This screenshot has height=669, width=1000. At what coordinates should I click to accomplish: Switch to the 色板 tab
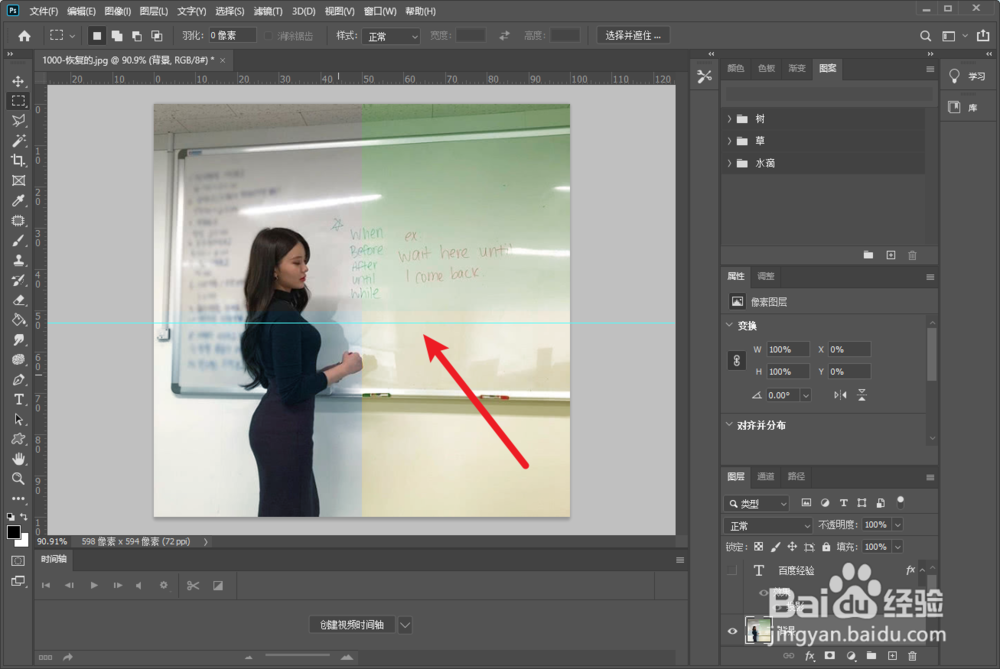[766, 68]
